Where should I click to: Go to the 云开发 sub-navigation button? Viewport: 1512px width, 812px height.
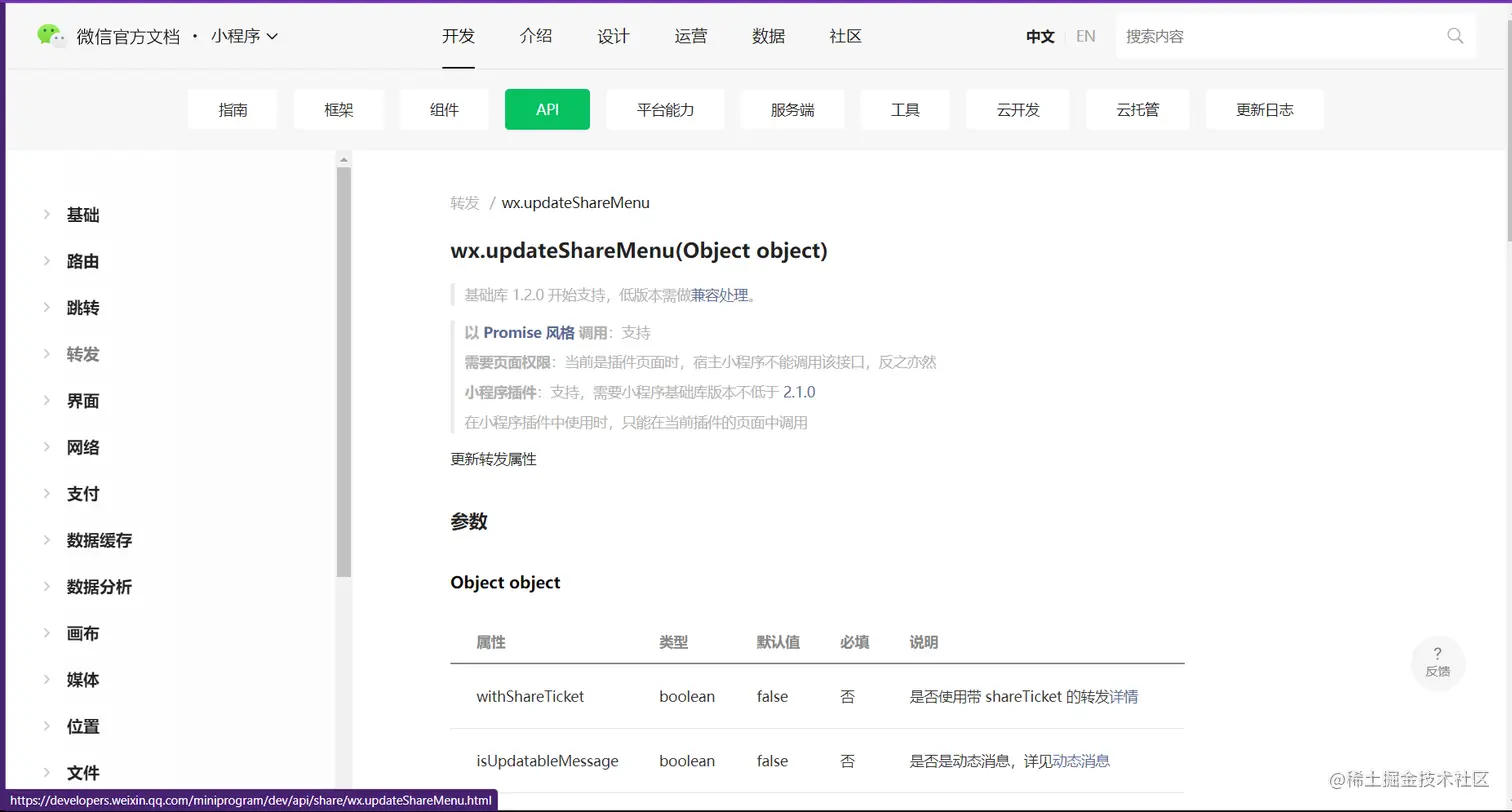1018,110
